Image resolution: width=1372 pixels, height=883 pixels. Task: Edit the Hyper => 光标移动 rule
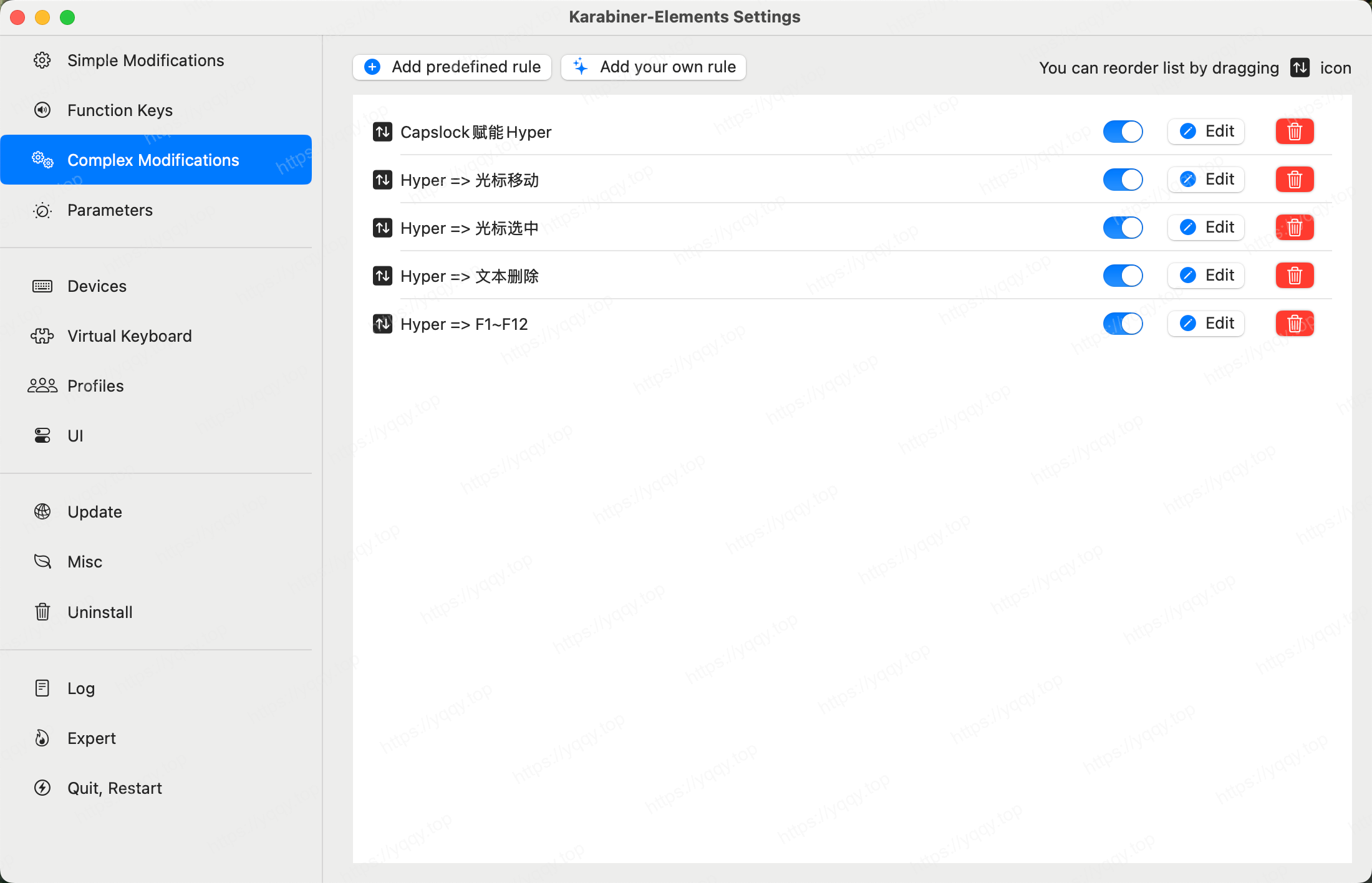1206,180
